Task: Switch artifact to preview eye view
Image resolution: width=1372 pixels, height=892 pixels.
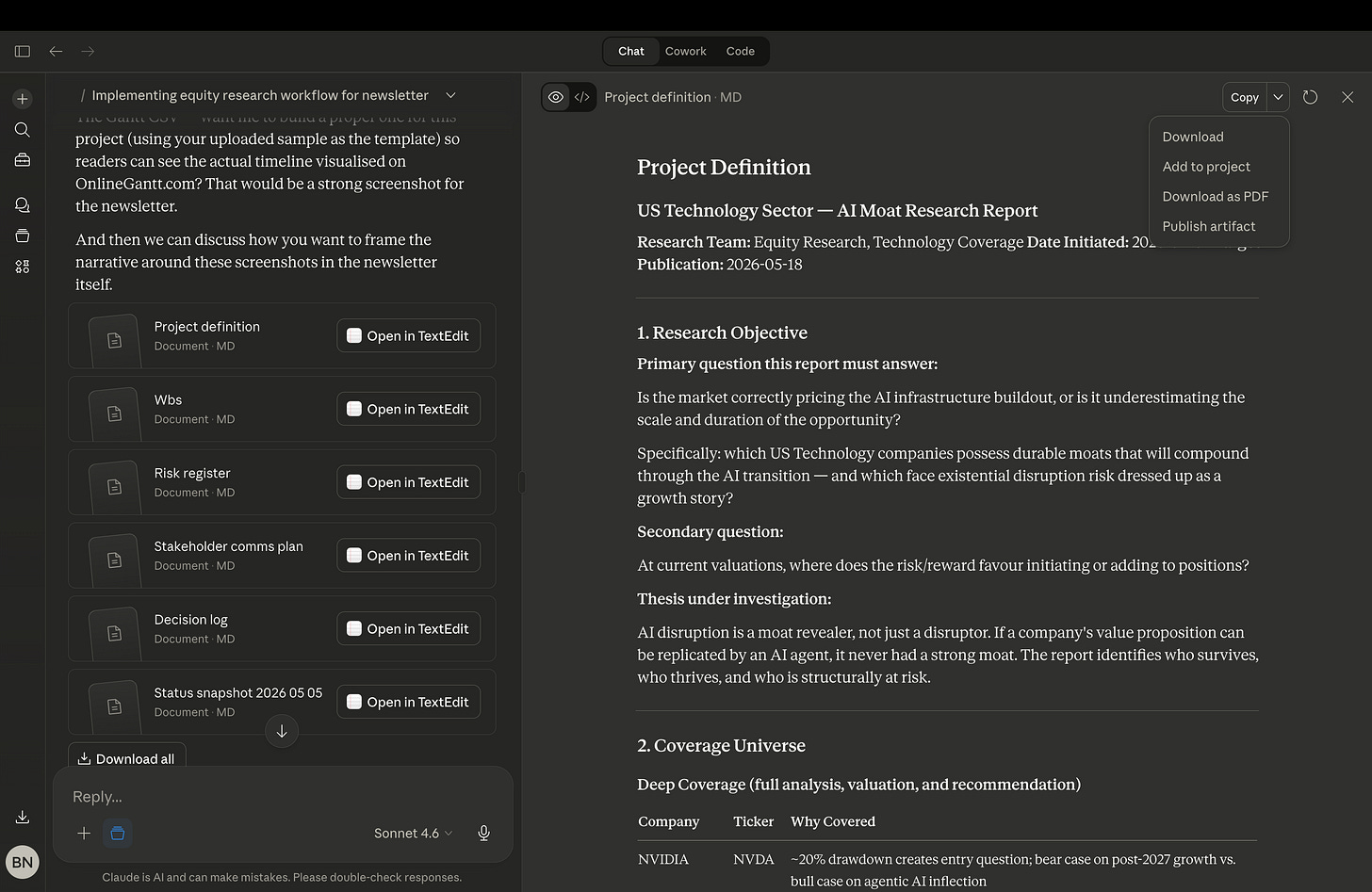Action: (556, 97)
